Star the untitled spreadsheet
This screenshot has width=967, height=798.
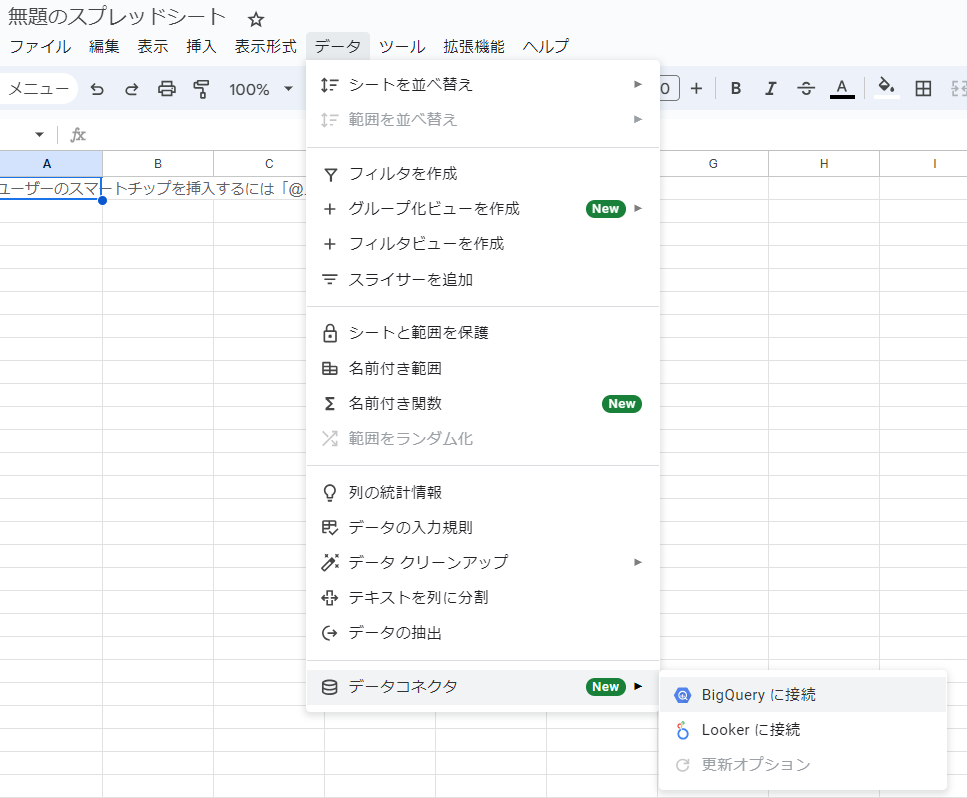point(256,19)
